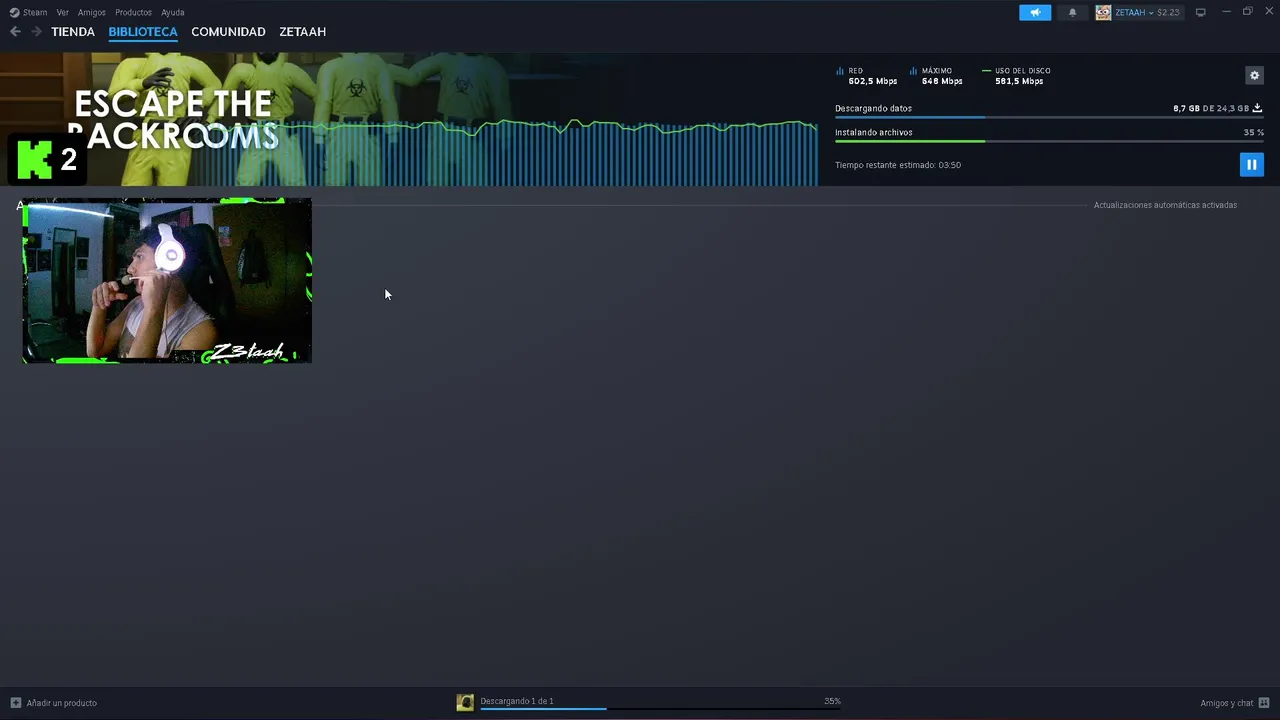Viewport: 1280px width, 720px height.
Task: Open the COMUNIDAD tab
Action: click(x=228, y=32)
